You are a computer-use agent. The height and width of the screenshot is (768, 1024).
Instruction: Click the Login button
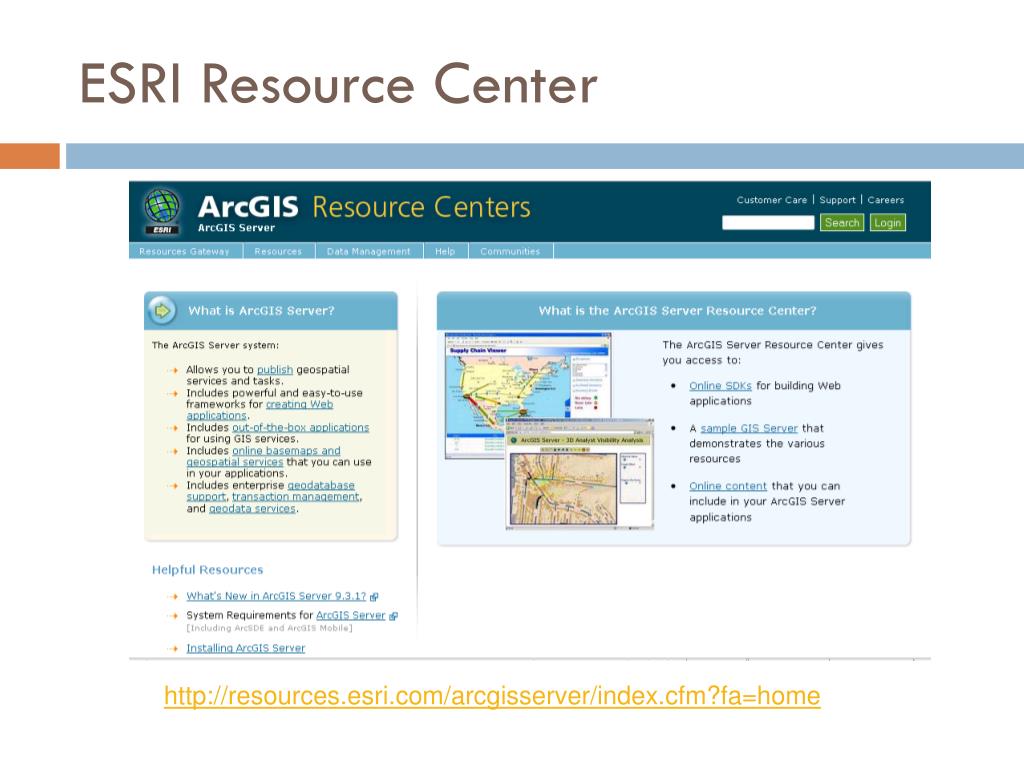(x=888, y=223)
